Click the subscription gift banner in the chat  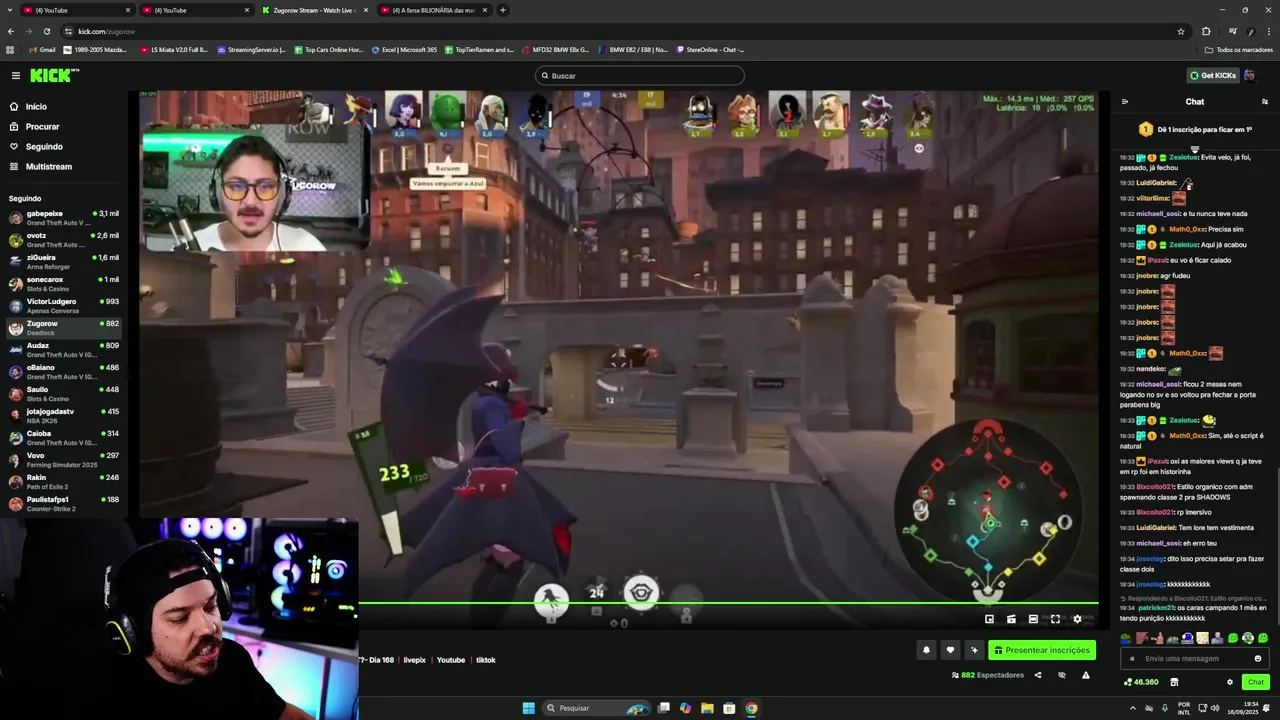(1195, 129)
